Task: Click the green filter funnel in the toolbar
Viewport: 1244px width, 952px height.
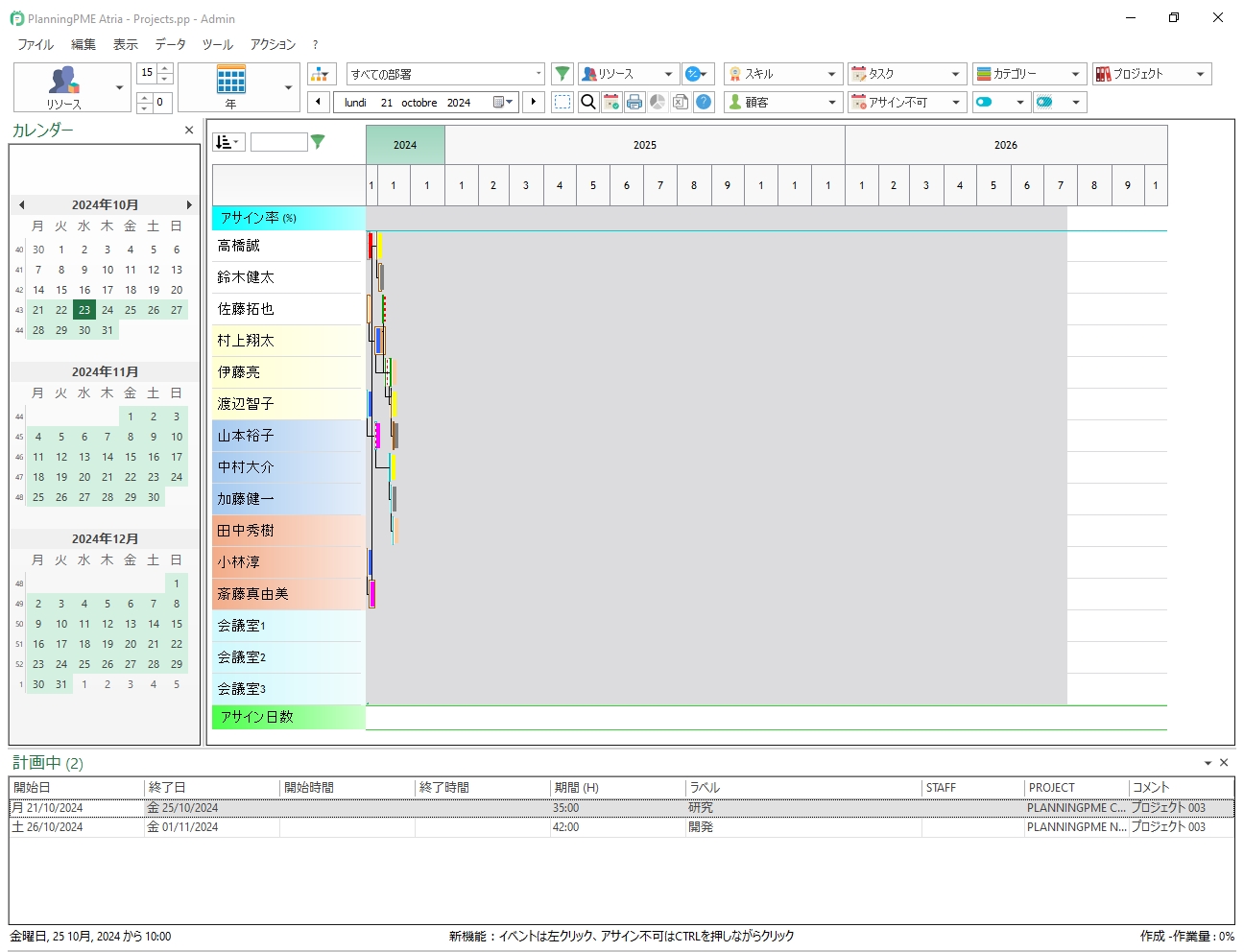Action: coord(562,74)
